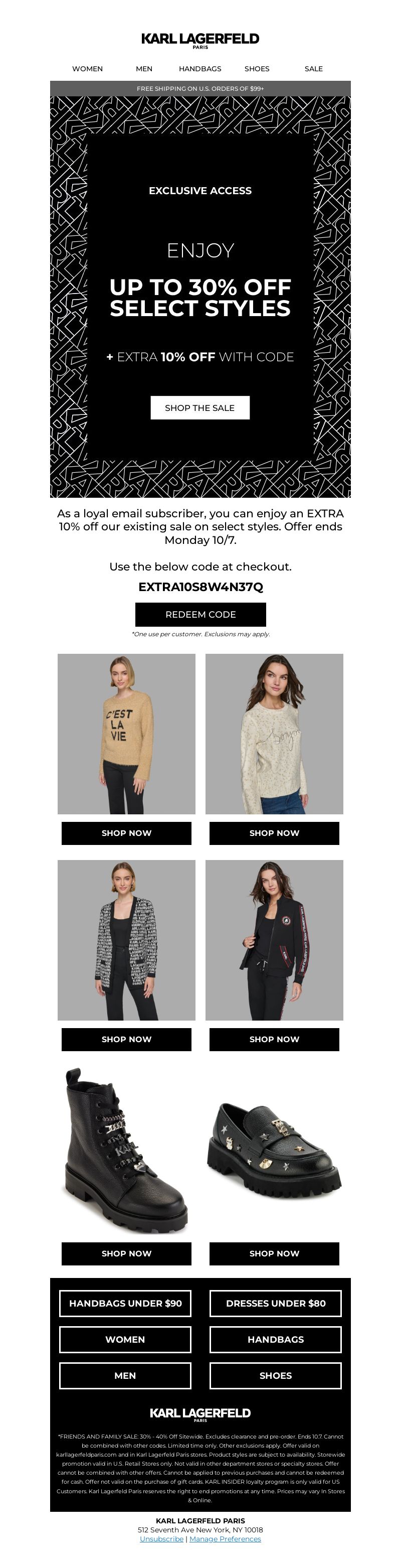Select DRESSES UNDER $80 button
This screenshot has height=1568, width=401.
tap(276, 1303)
